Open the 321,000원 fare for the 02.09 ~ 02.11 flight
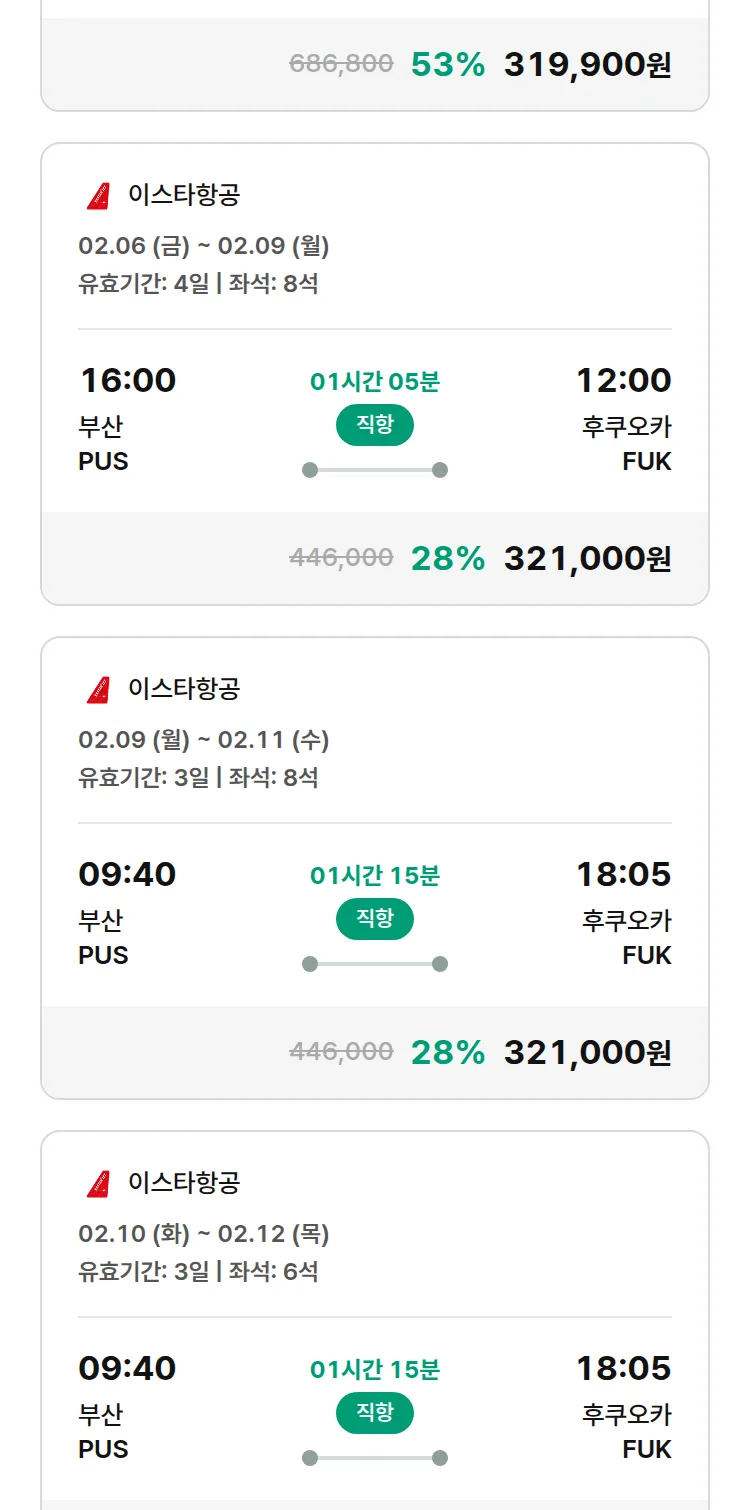The height and width of the screenshot is (1510, 750). coord(587,1053)
